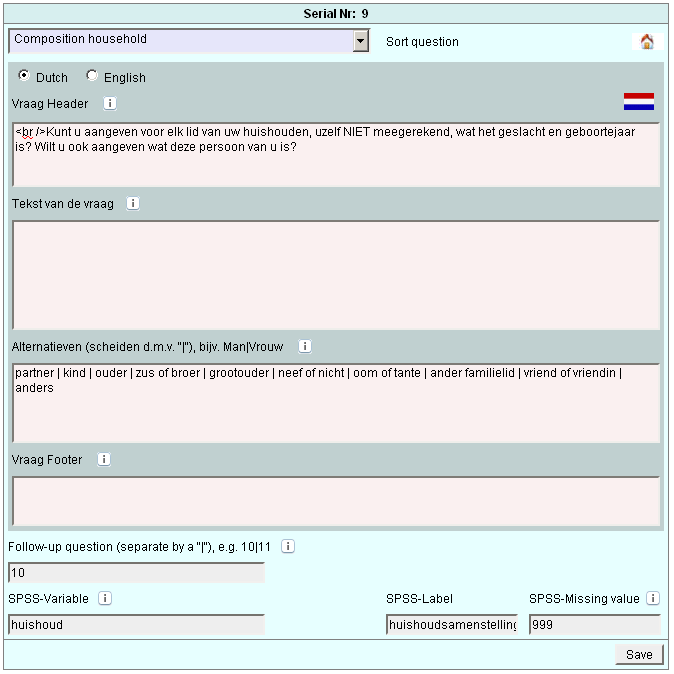Click the SPSS-Missing value field showing 999
Screen dimensions: 674x674
click(594, 624)
